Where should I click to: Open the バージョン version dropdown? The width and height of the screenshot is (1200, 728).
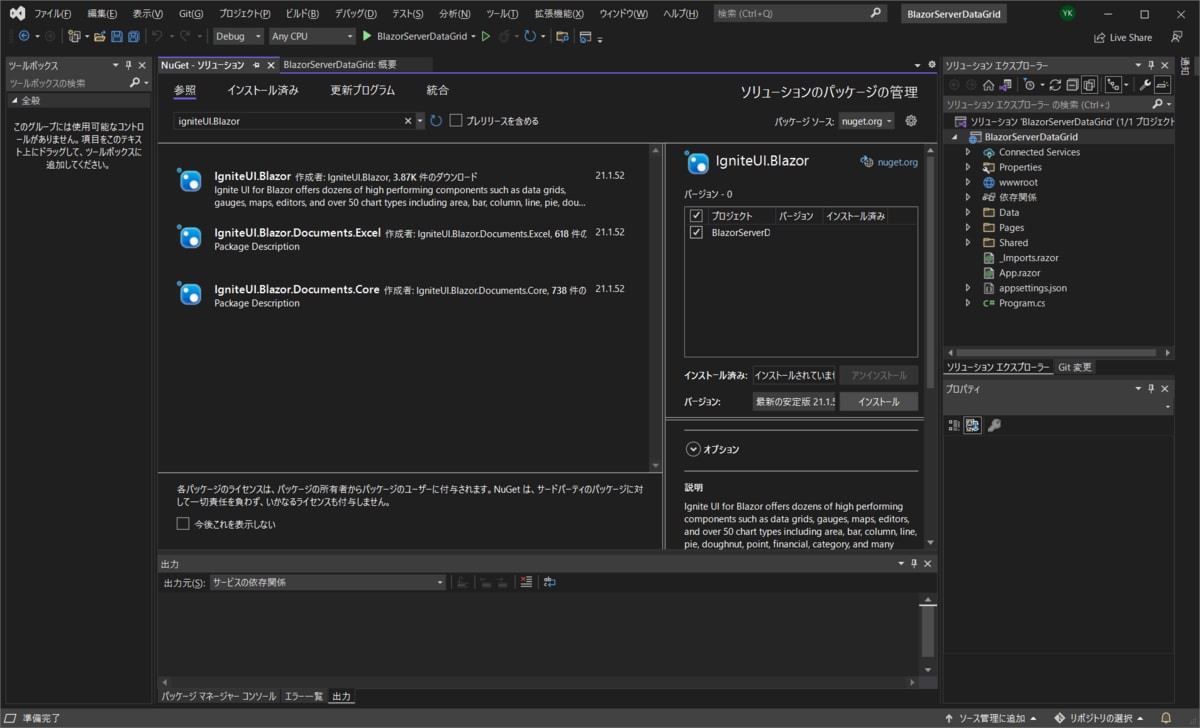tap(794, 401)
